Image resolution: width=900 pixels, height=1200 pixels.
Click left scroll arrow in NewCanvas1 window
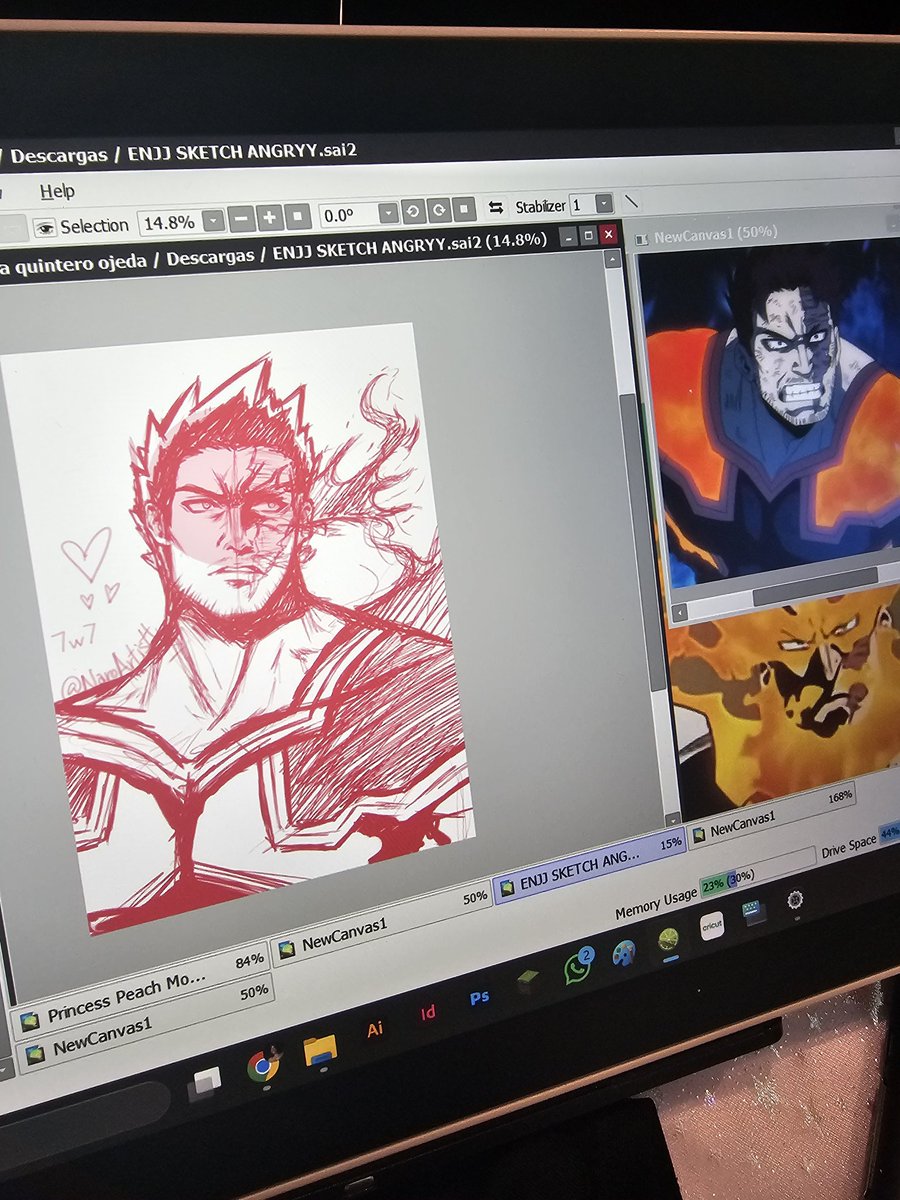click(679, 612)
